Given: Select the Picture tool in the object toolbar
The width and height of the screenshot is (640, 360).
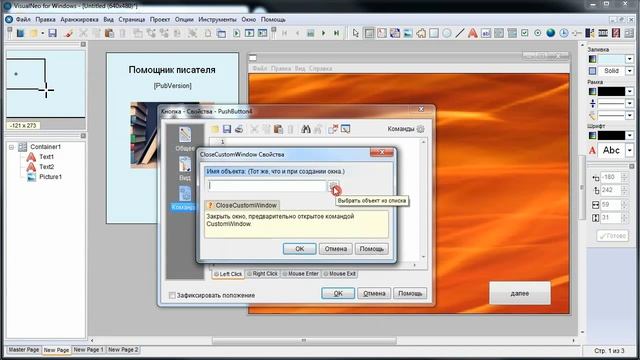Looking at the screenshot, I should pos(408,33).
